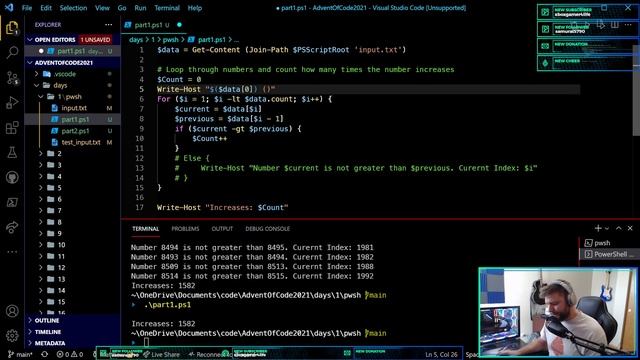Open the File menu

(x=27, y=8)
